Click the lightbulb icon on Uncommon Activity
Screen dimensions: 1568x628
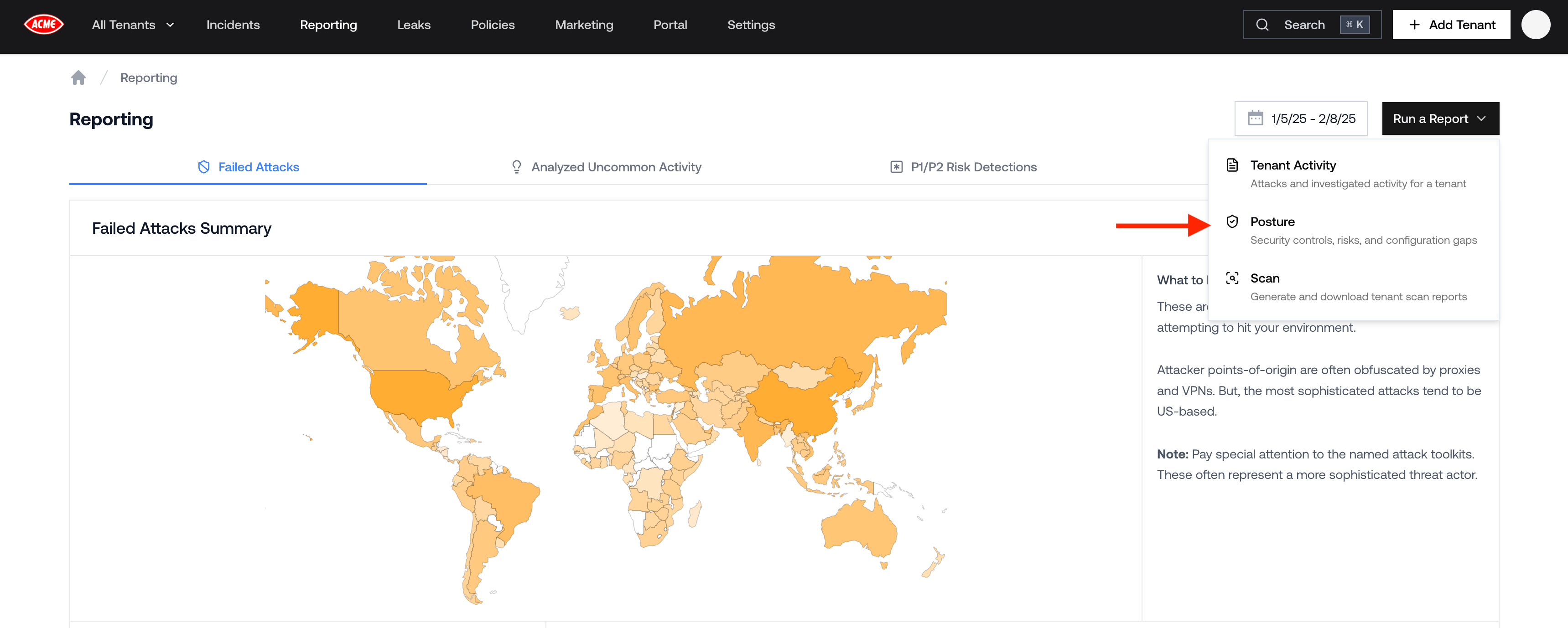pos(516,167)
